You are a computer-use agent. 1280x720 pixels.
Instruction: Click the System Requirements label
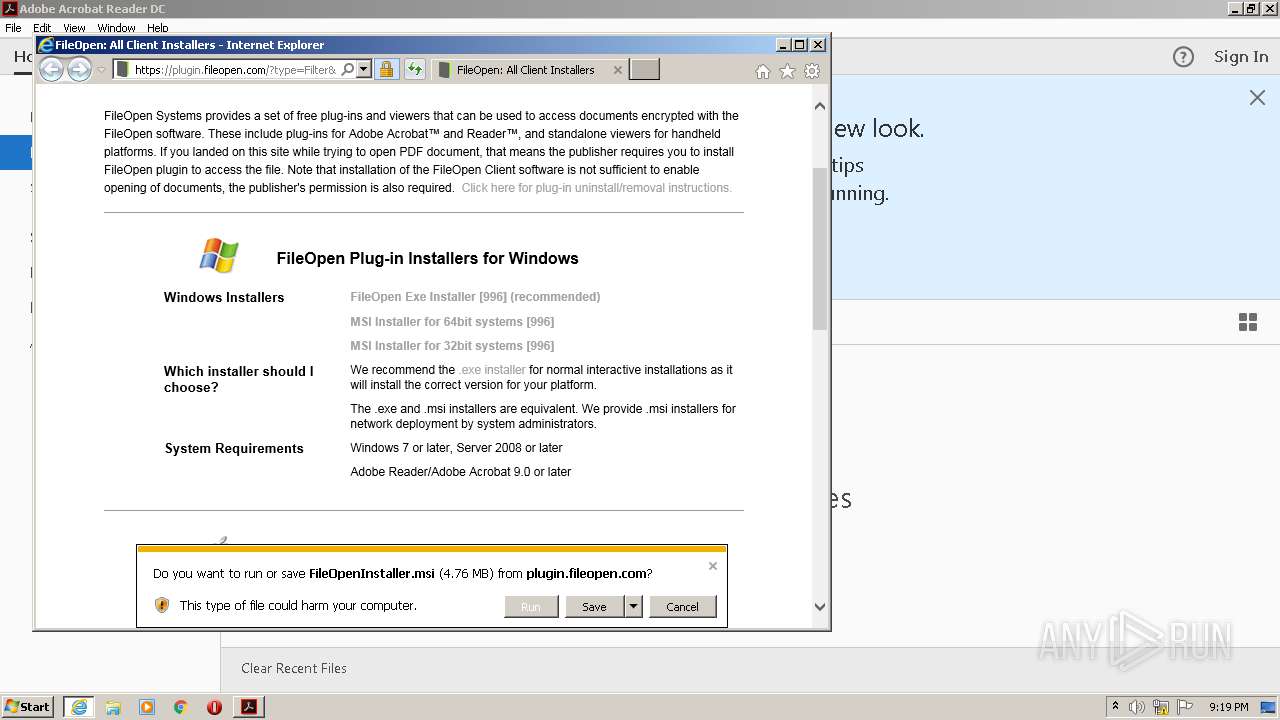pyautogui.click(x=234, y=448)
